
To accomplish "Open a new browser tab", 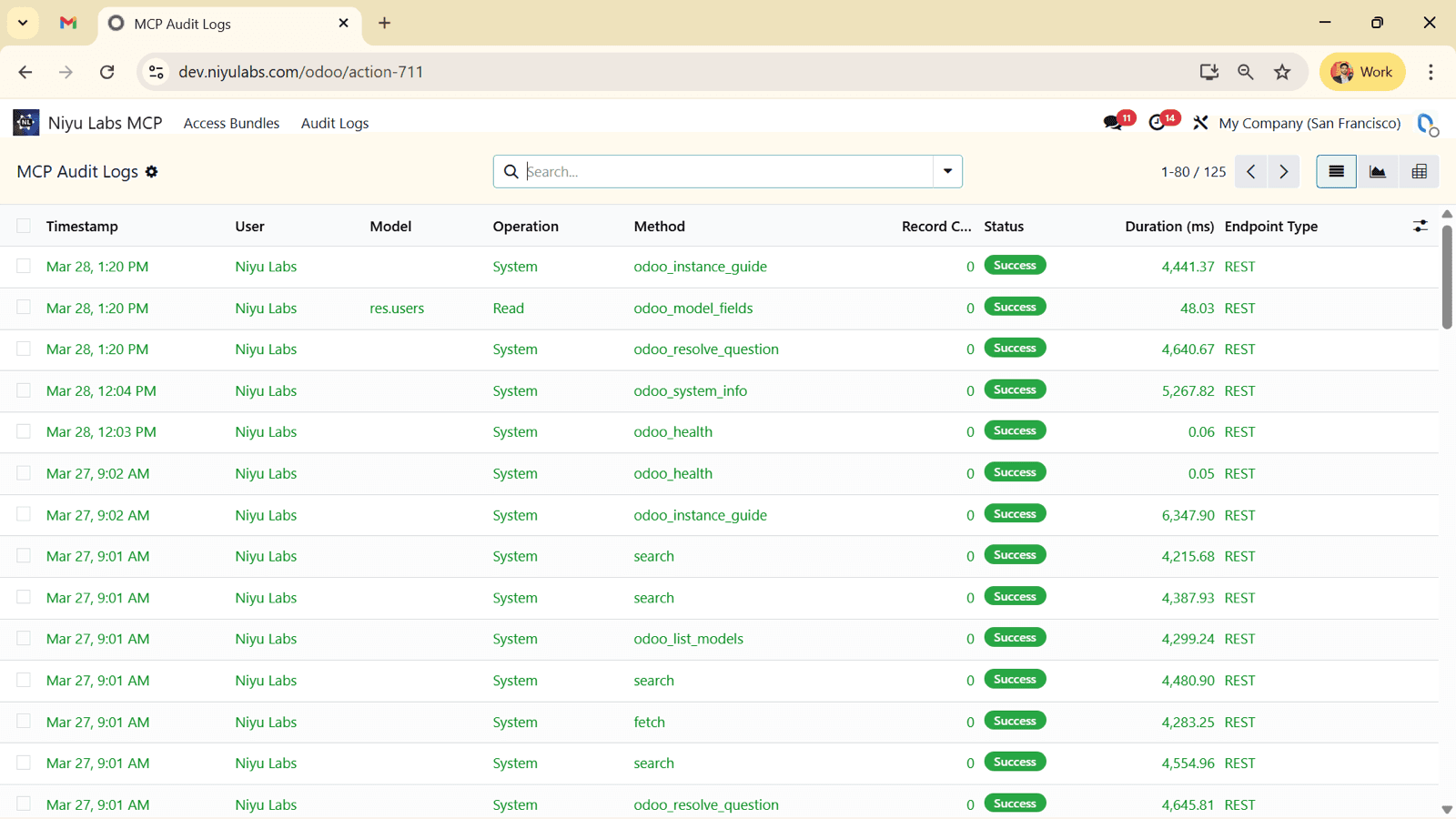I will (x=384, y=23).
